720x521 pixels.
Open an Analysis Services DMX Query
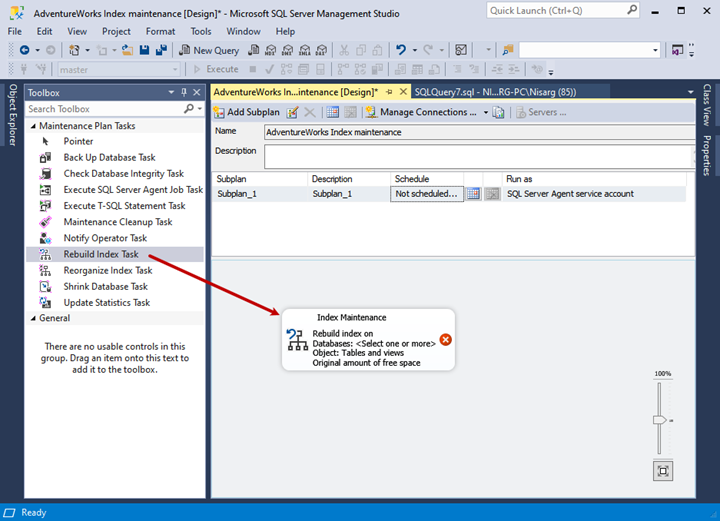(x=287, y=50)
